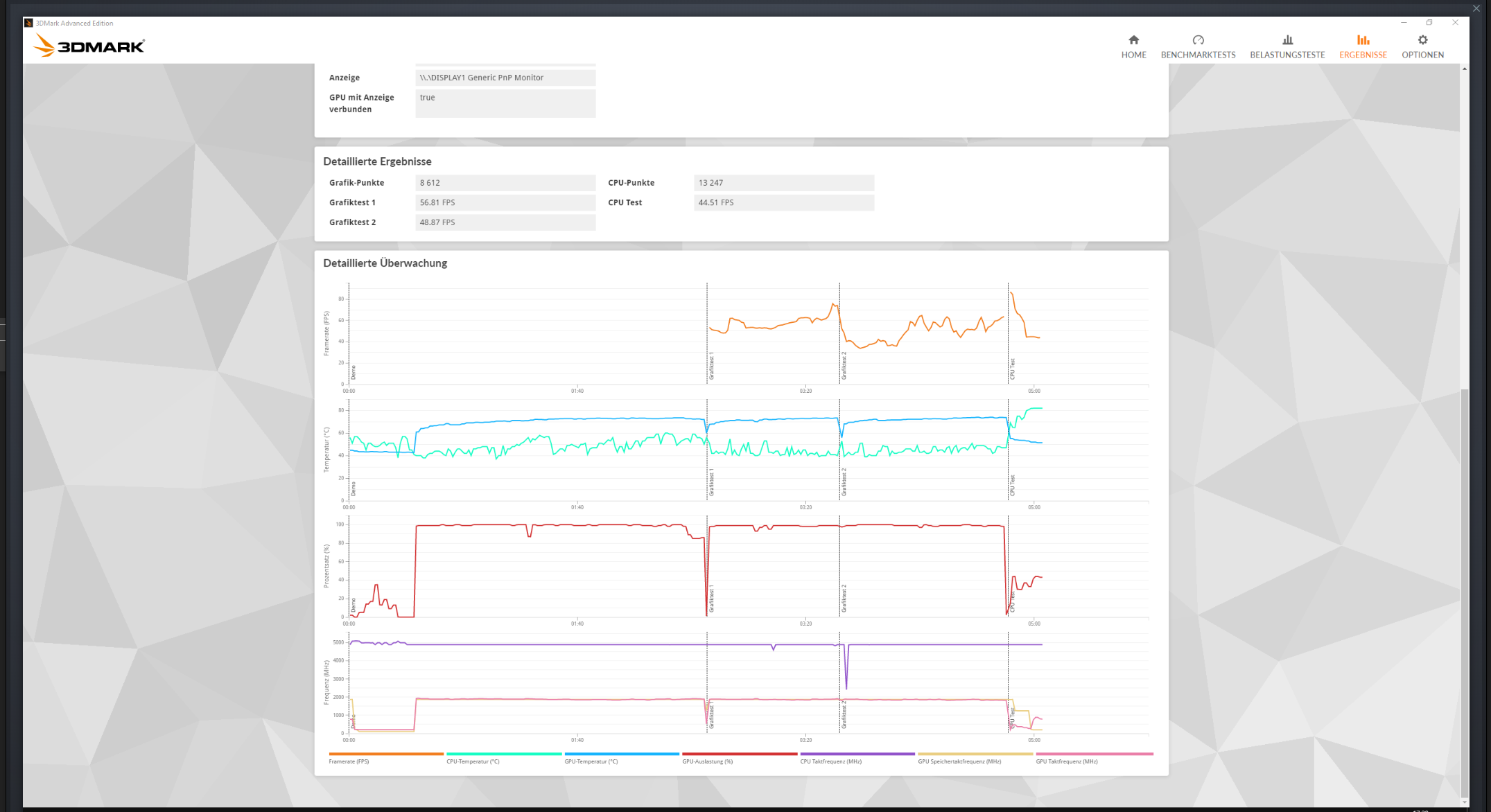Image resolution: width=1491 pixels, height=812 pixels.
Task: Click the GPU Speichertaktfrequenz yellow legend bar
Action: (975, 754)
